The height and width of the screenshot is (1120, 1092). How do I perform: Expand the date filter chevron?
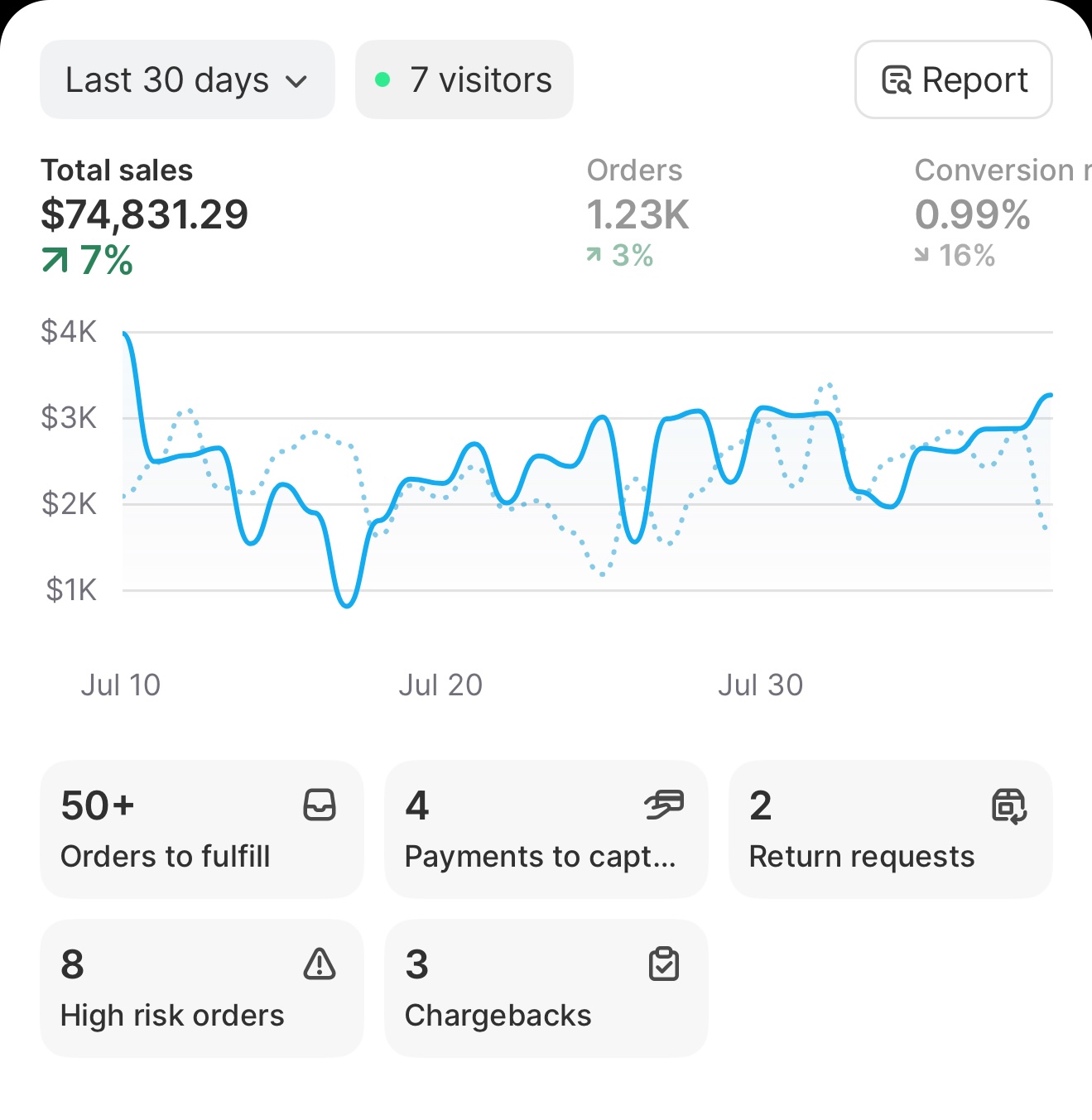(x=296, y=81)
